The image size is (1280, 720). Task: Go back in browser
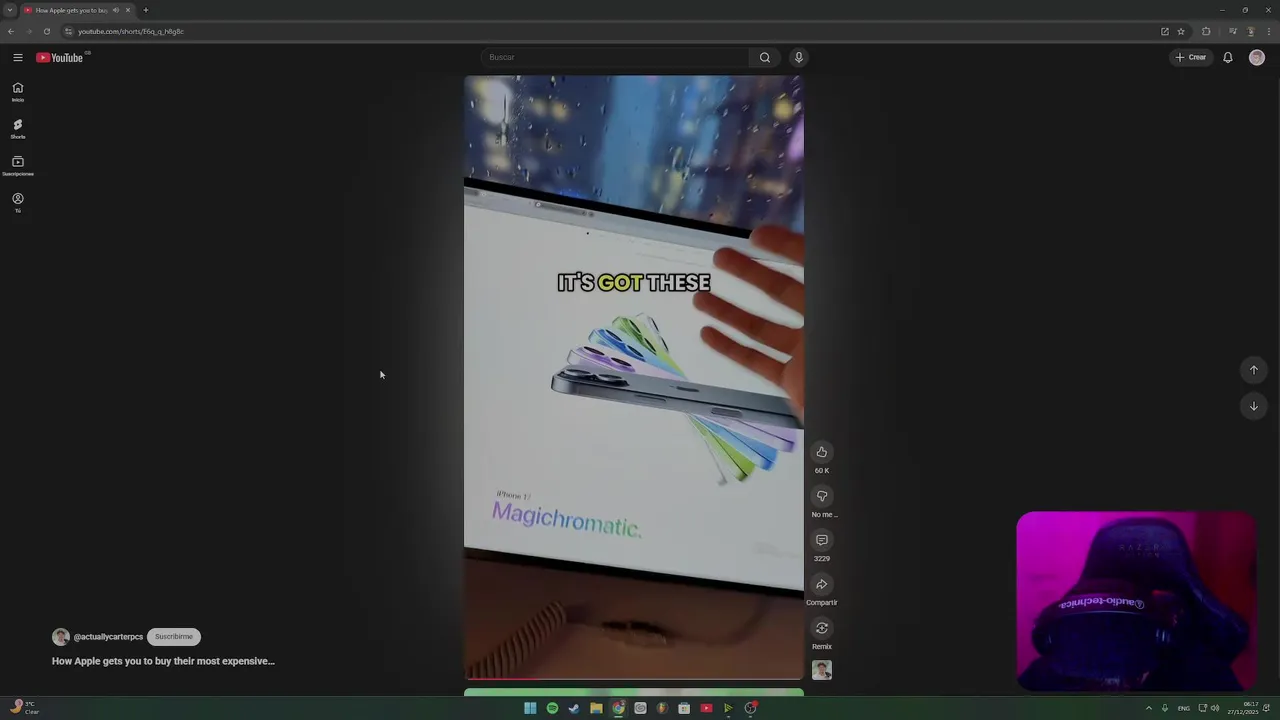(x=11, y=31)
